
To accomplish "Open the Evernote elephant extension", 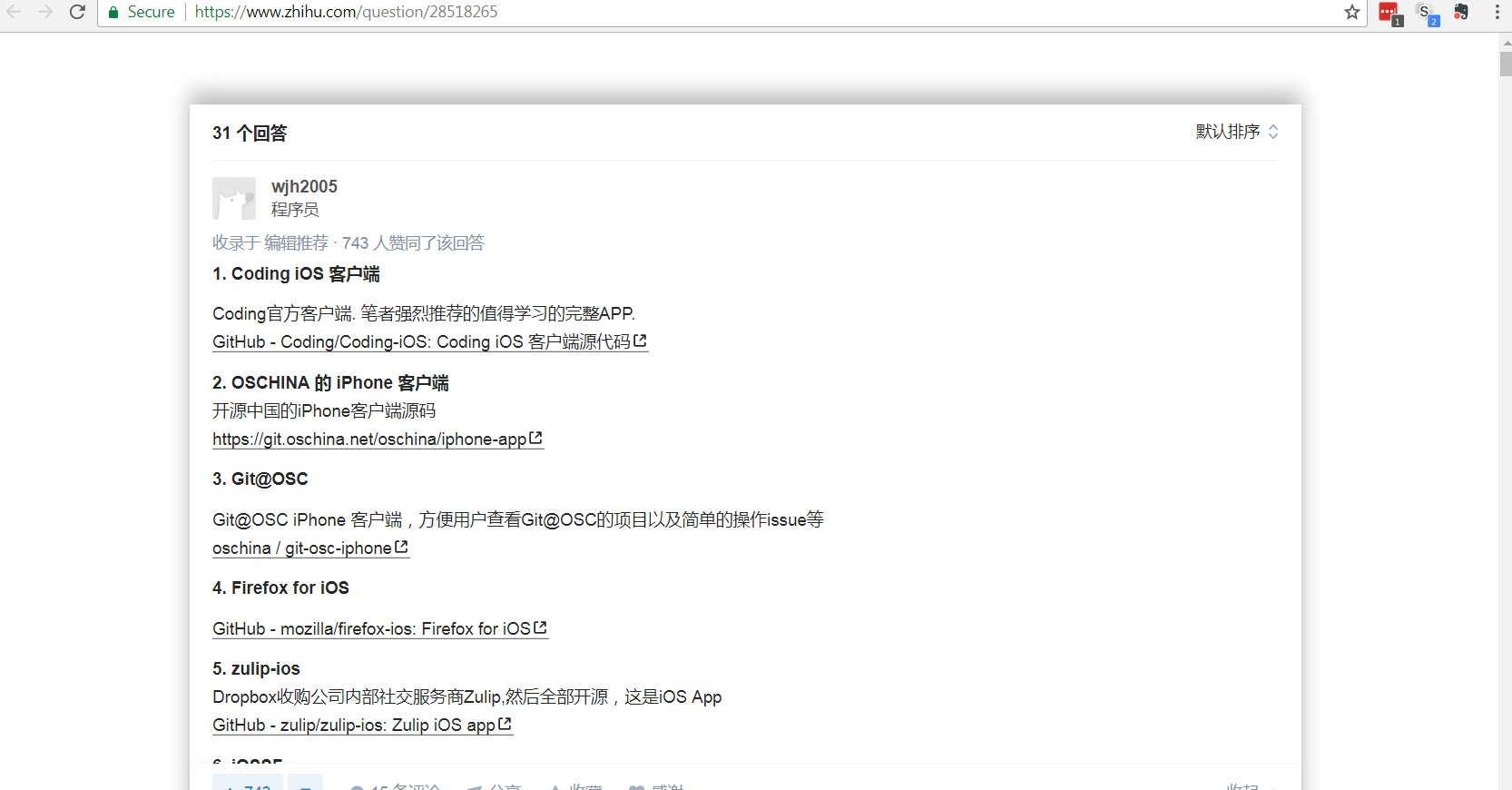I will coord(1461,12).
